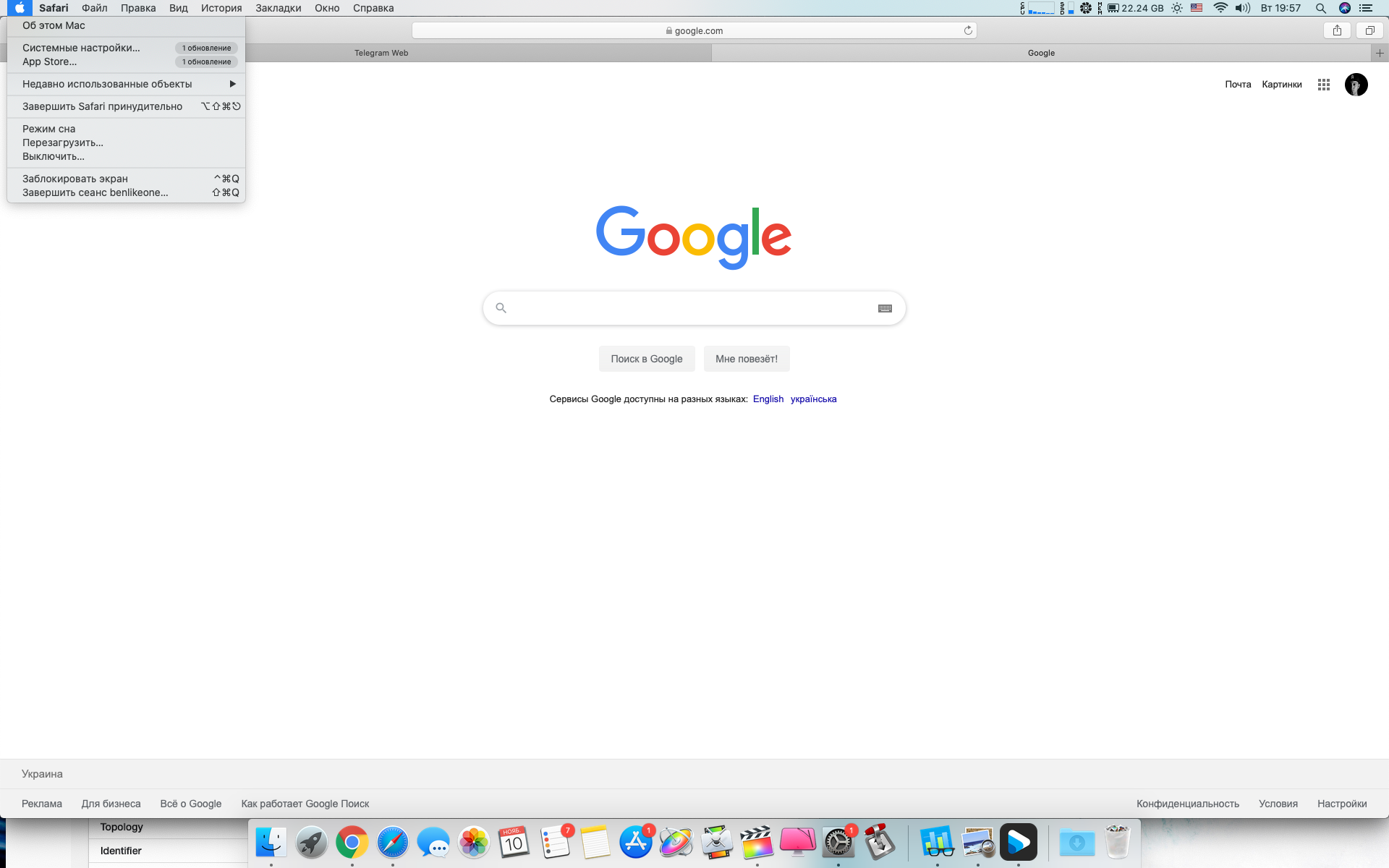Screen dimensions: 1389x868
Task: Open Calendar showing 10 in the Dock
Action: point(514,843)
